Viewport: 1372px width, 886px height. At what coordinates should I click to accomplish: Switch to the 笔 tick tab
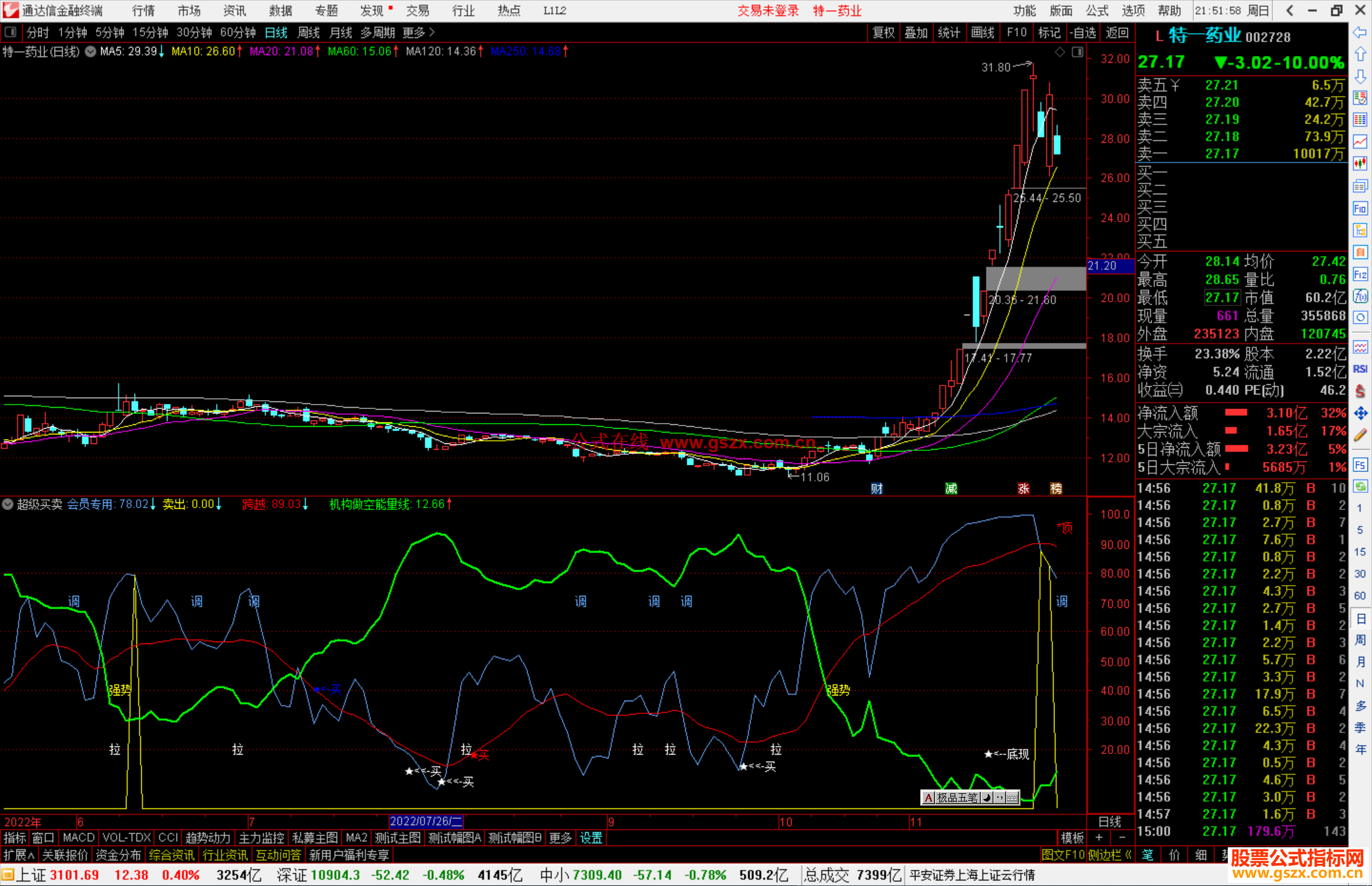click(x=1147, y=855)
